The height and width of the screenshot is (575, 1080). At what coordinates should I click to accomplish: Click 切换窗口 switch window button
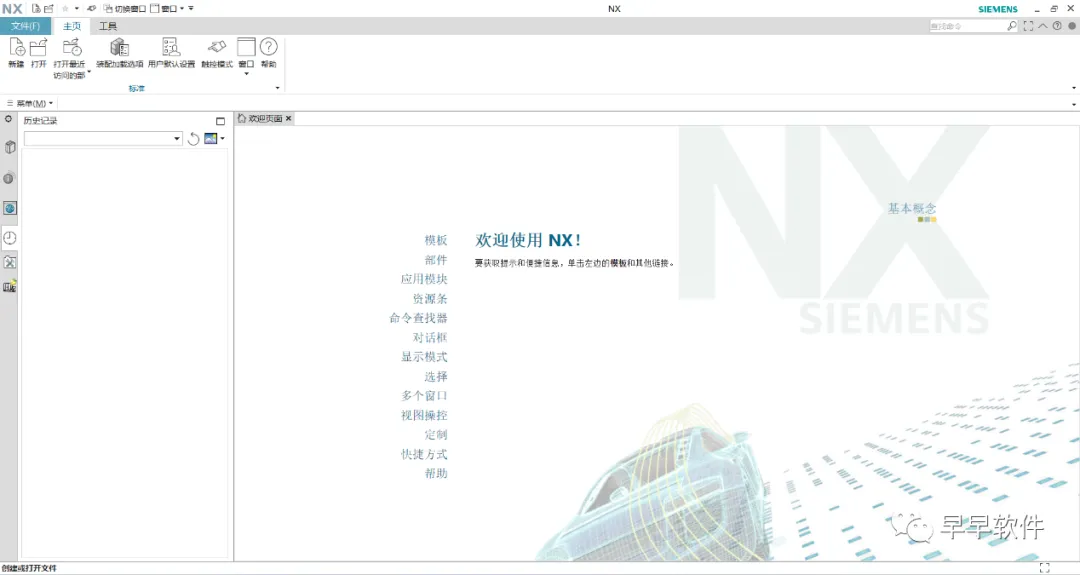point(125,9)
